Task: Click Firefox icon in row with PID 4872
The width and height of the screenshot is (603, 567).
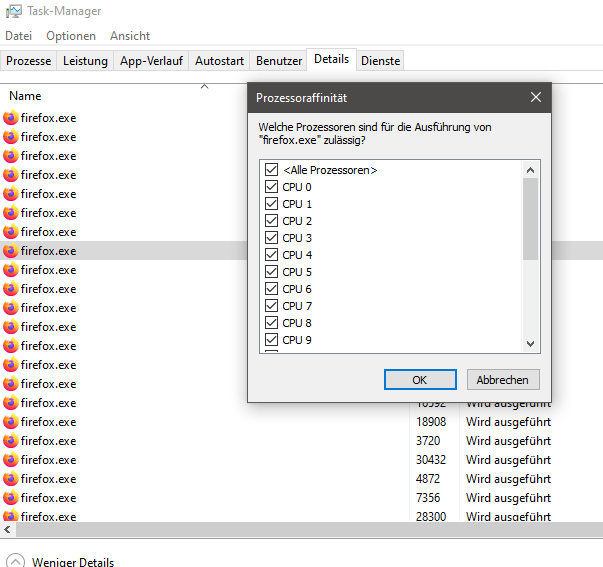Action: pyautogui.click(x=11, y=479)
